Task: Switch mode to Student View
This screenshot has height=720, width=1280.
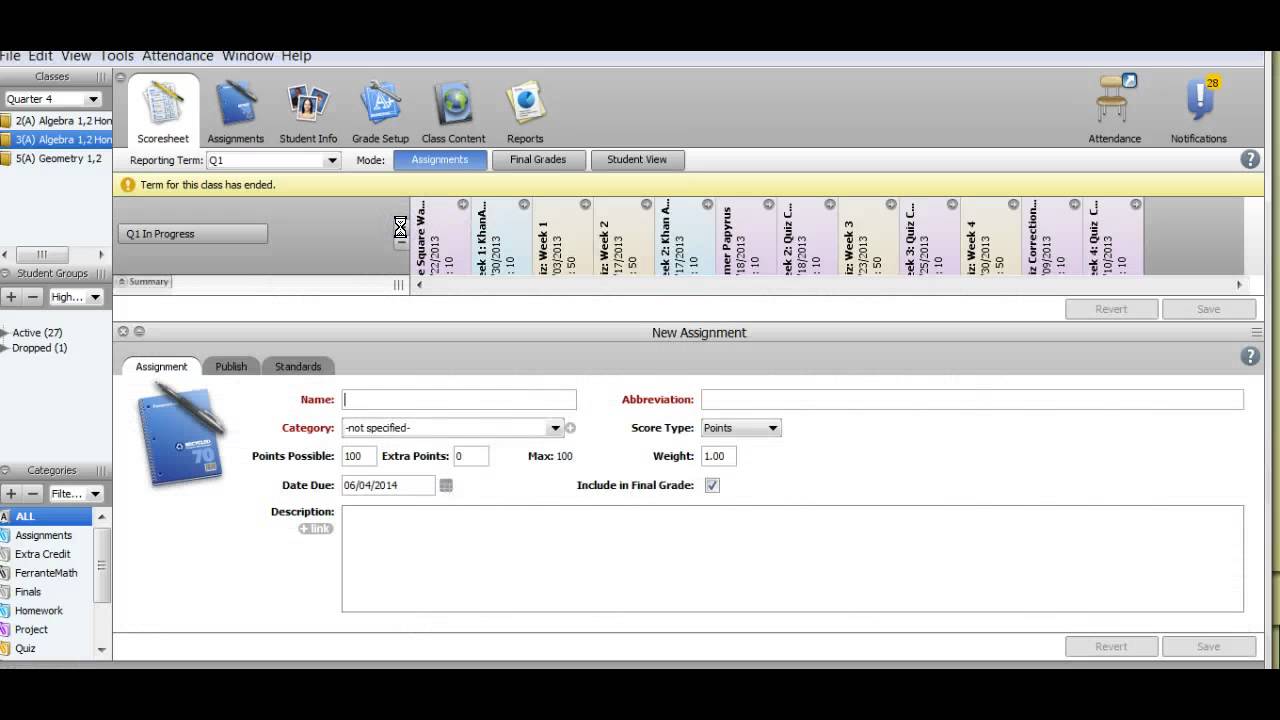Action: 637,160
